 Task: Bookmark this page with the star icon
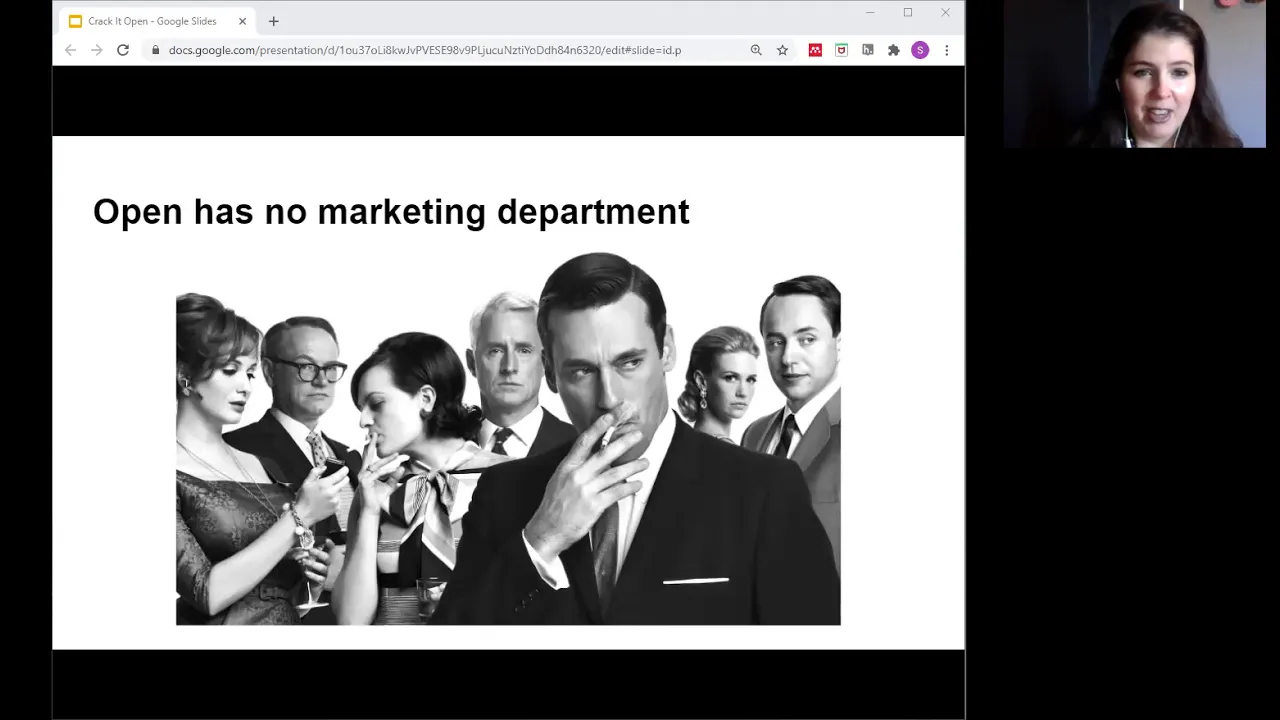tap(782, 50)
